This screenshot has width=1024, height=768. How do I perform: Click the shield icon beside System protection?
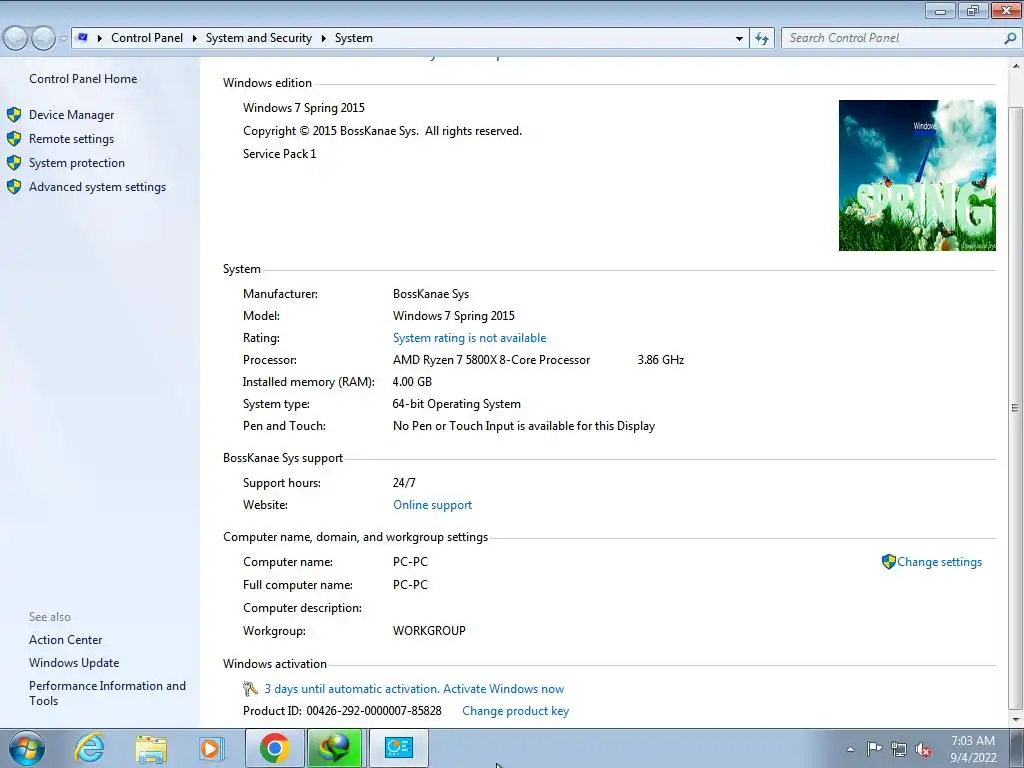pyautogui.click(x=14, y=163)
